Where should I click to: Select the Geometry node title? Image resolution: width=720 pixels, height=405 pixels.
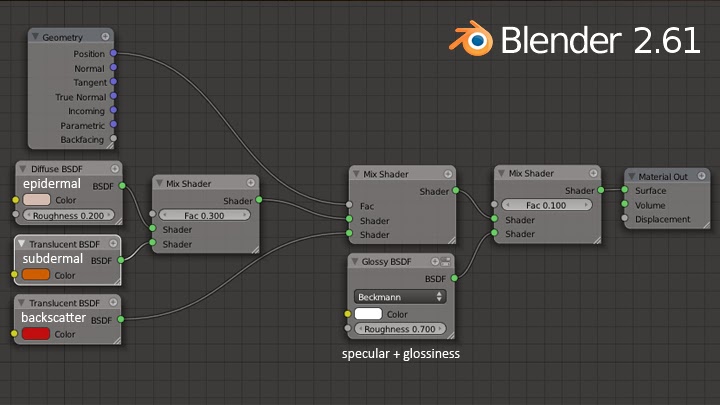pyautogui.click(x=62, y=37)
